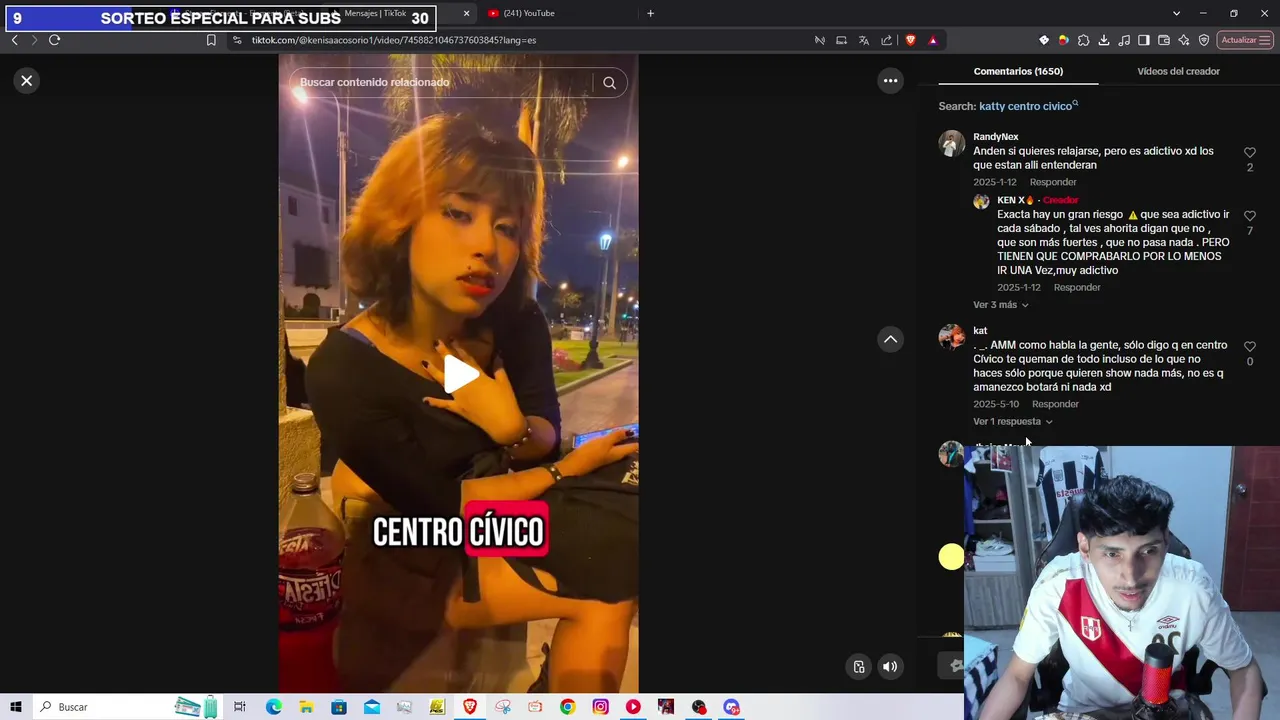The height and width of the screenshot is (720, 1280).
Task: Open Instagram from taskbar
Action: click(x=600, y=707)
